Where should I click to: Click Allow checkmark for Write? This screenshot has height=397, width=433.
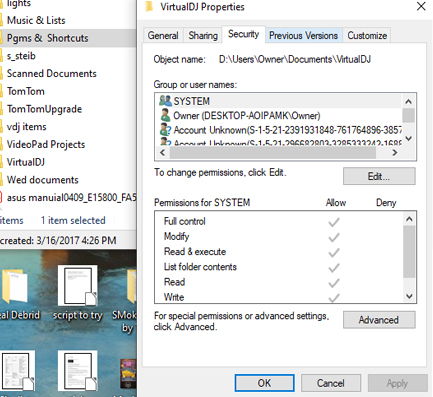pyautogui.click(x=334, y=298)
